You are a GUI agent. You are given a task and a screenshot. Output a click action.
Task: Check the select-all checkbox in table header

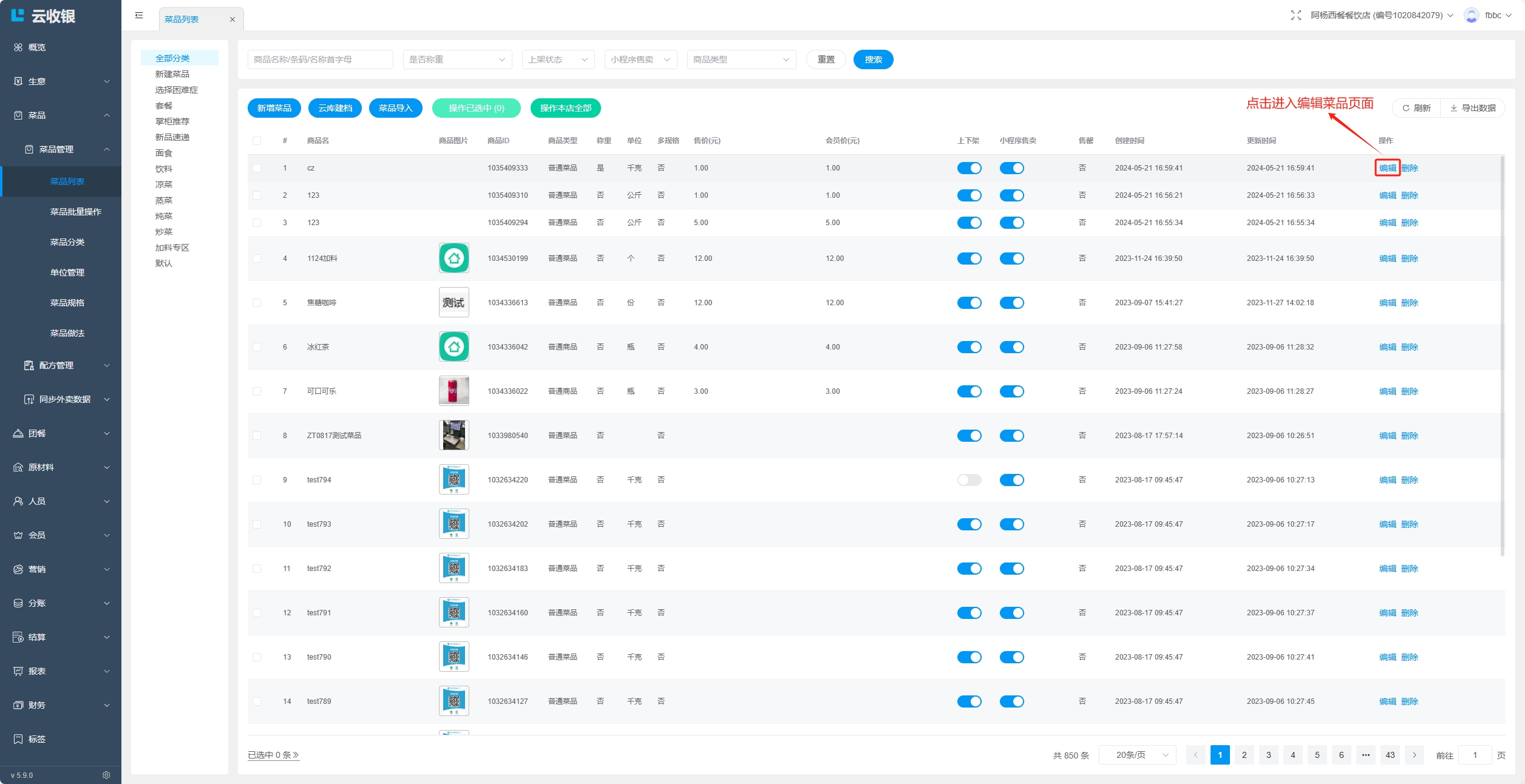tap(257, 141)
